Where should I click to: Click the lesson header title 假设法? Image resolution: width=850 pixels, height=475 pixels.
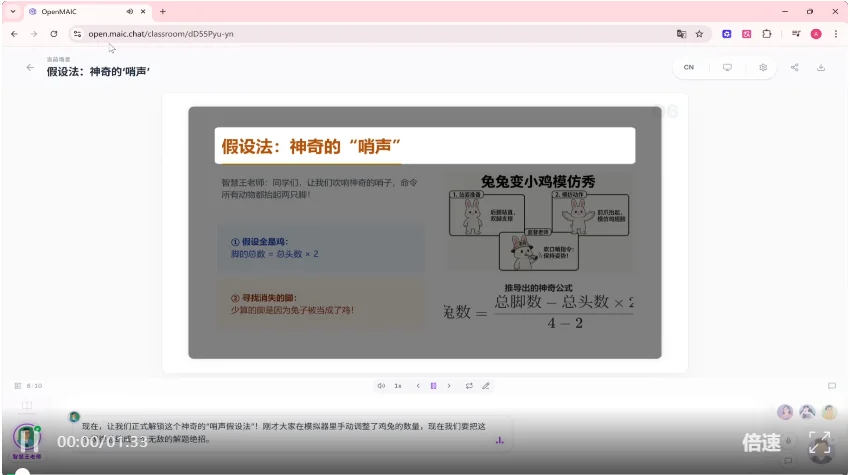coord(98,72)
